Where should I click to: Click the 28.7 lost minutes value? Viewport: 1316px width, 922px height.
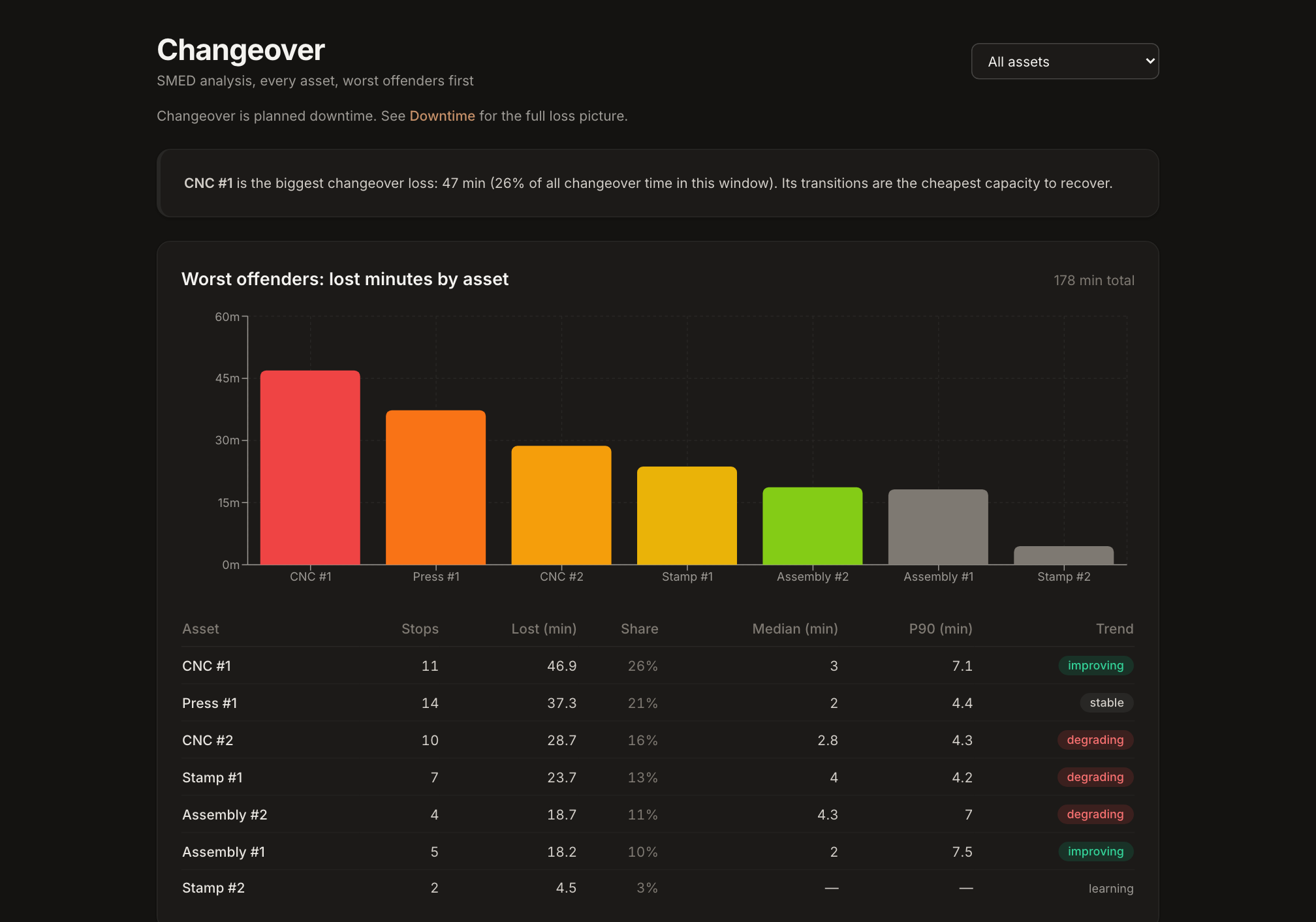coord(561,741)
